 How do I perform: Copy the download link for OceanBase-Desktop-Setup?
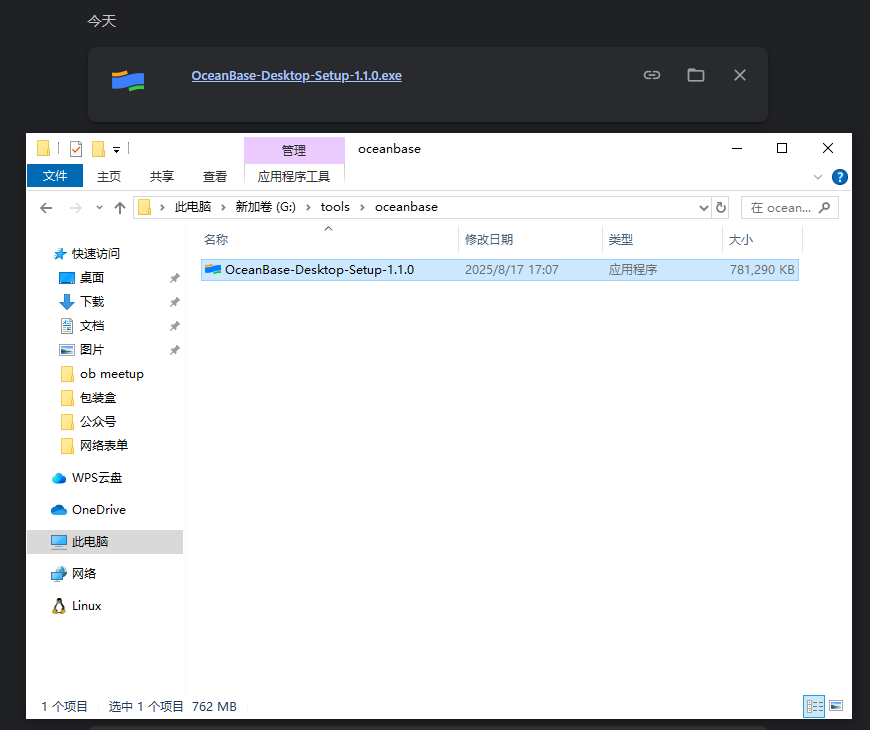pyautogui.click(x=652, y=74)
